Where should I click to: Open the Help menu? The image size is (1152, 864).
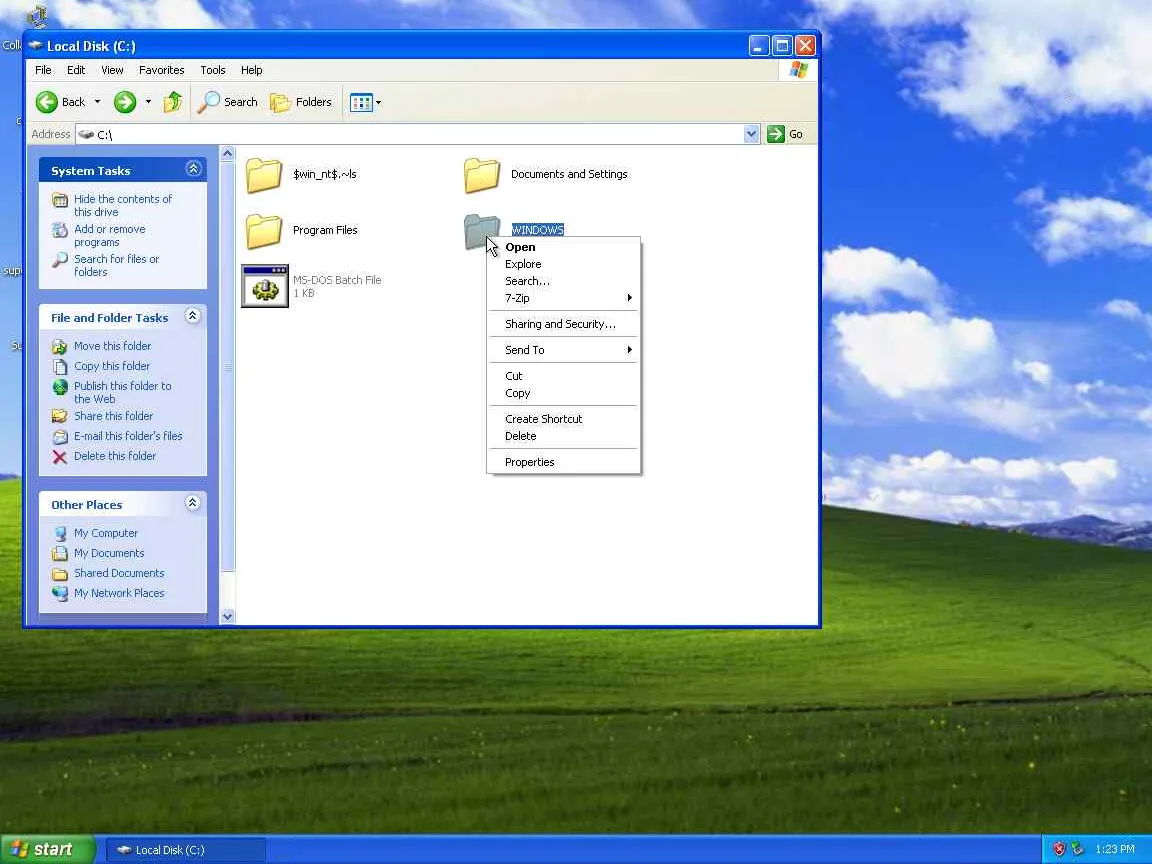[x=251, y=70]
